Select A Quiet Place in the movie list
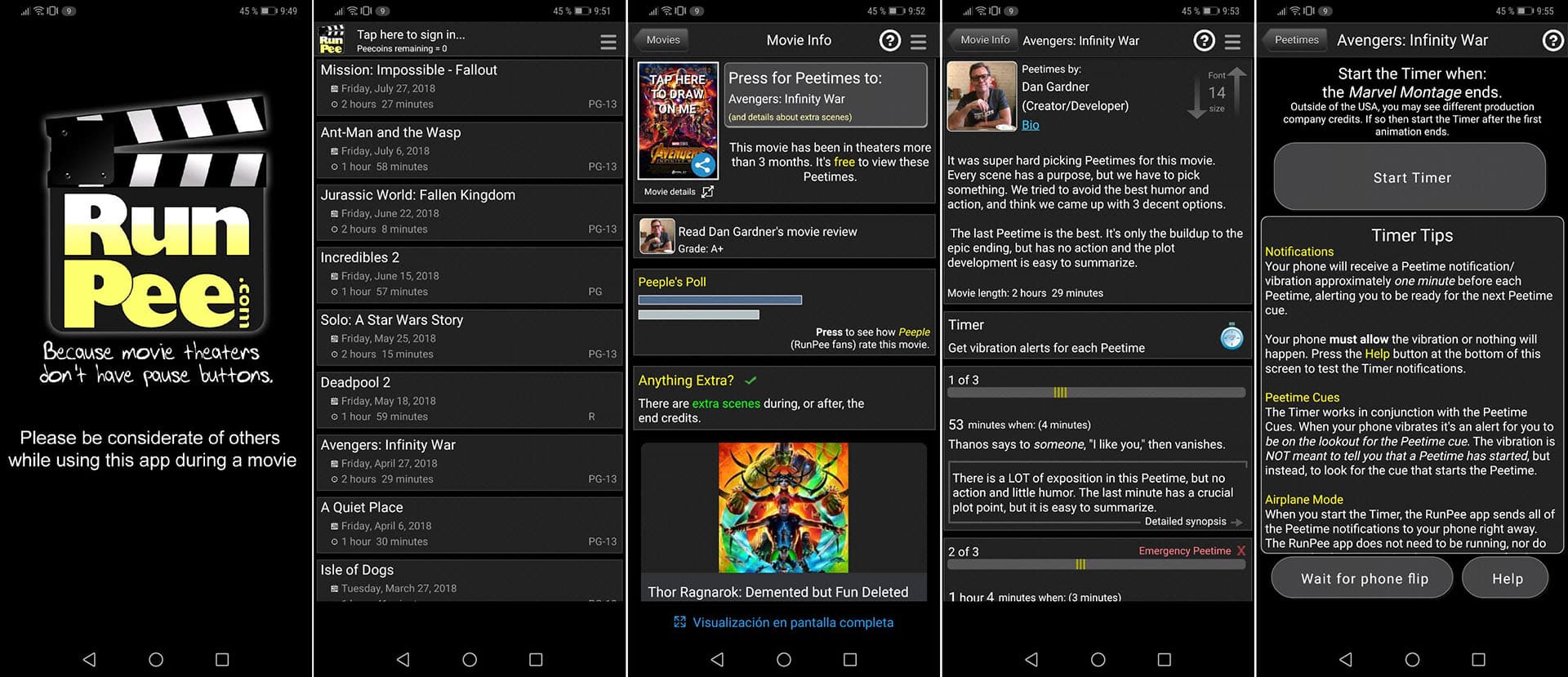The width and height of the screenshot is (1568, 677). 469,524
